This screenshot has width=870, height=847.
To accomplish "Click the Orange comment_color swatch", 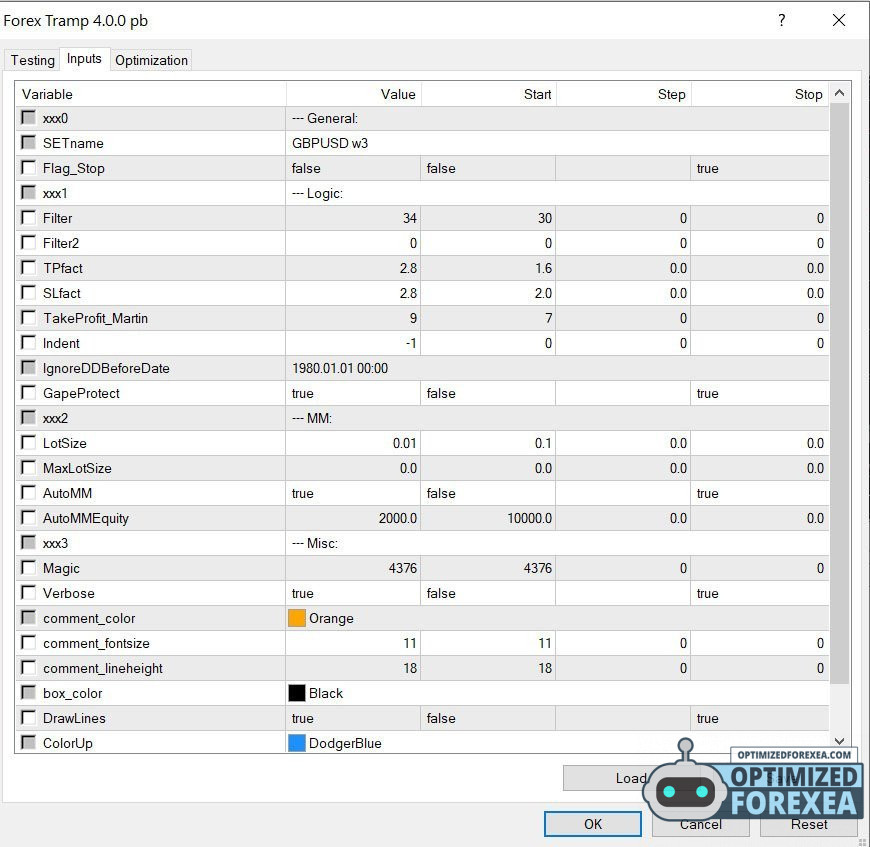I will tap(297, 618).
